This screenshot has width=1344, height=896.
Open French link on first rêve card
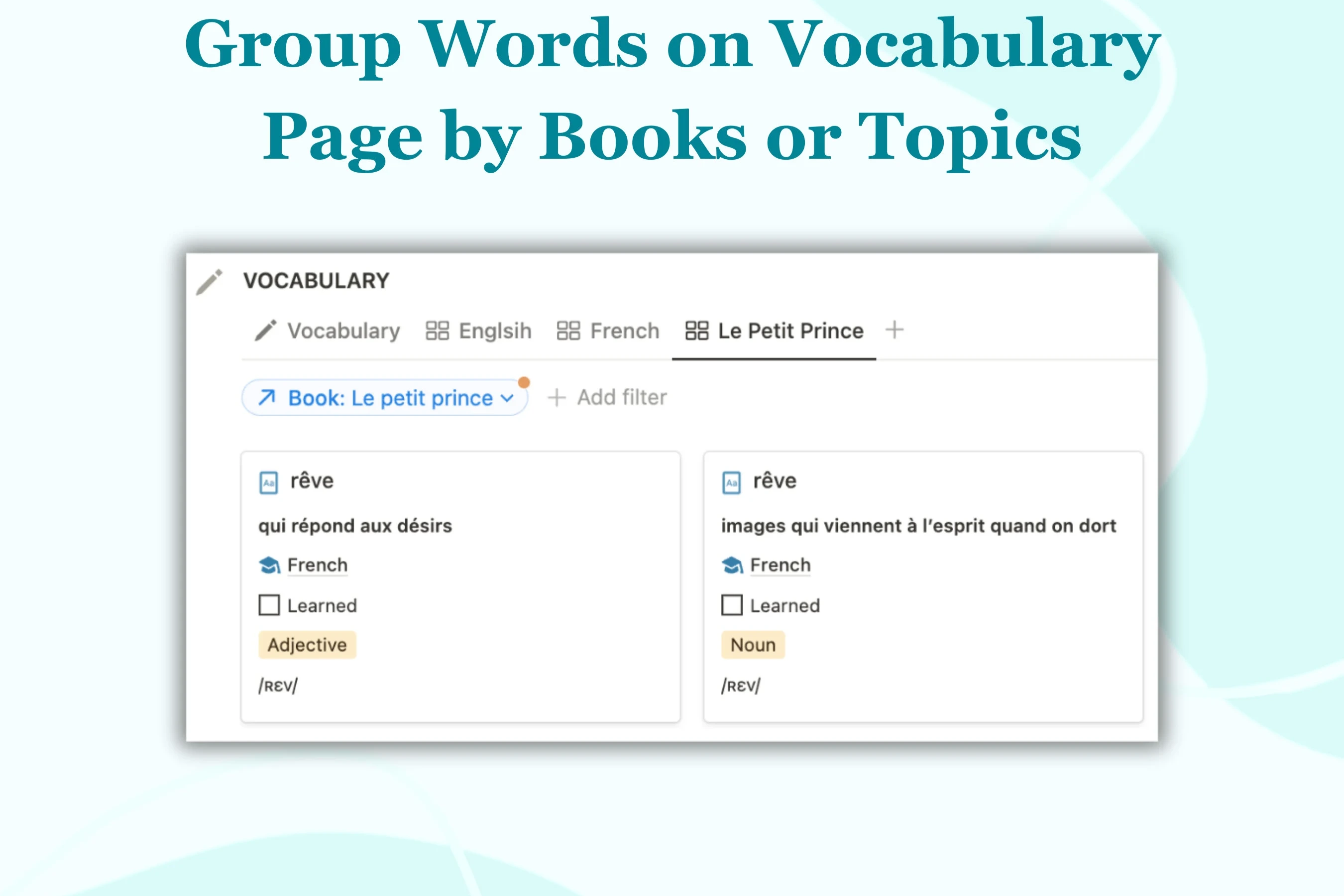(x=317, y=565)
